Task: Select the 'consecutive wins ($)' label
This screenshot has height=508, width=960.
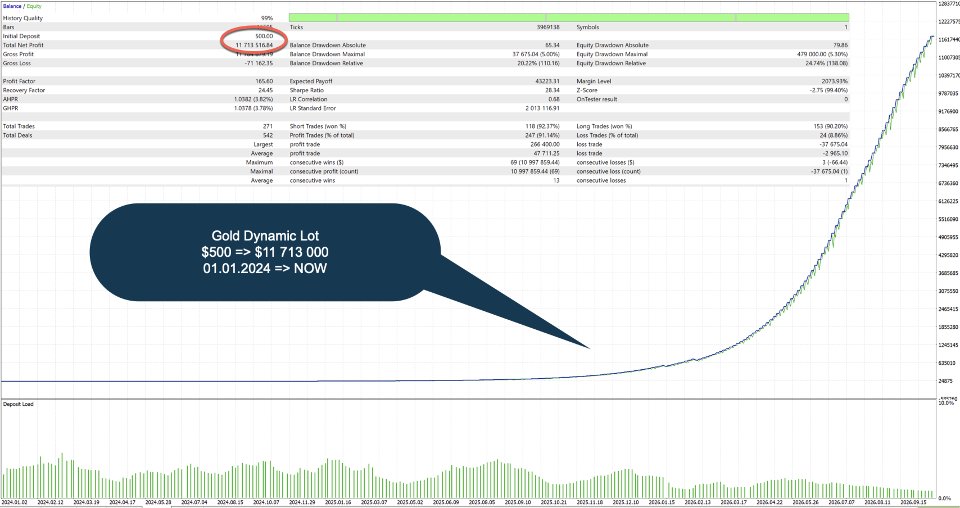Action: (317, 162)
